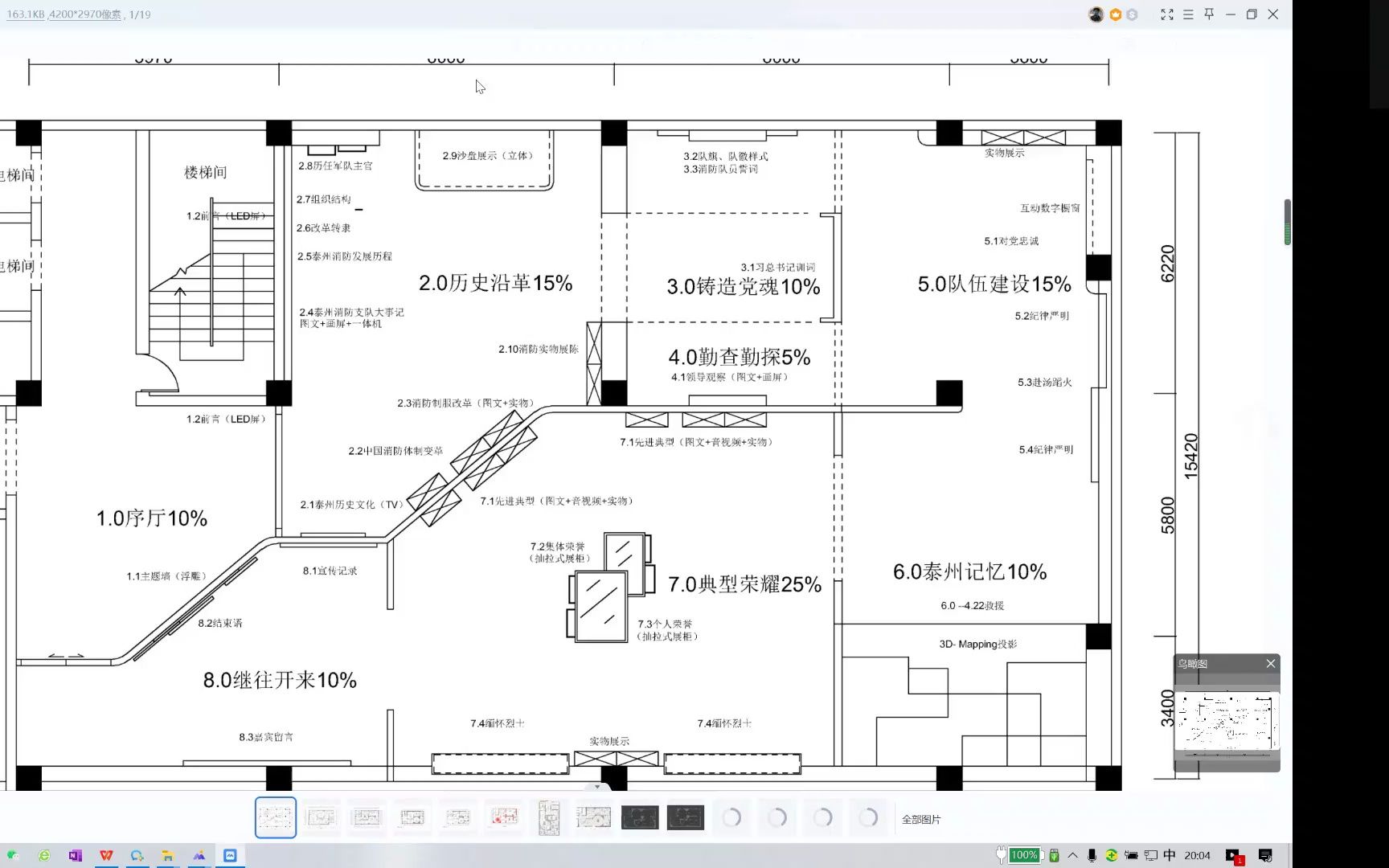Open the 360 browser taskbar icon
The image size is (1389, 868).
[44, 855]
